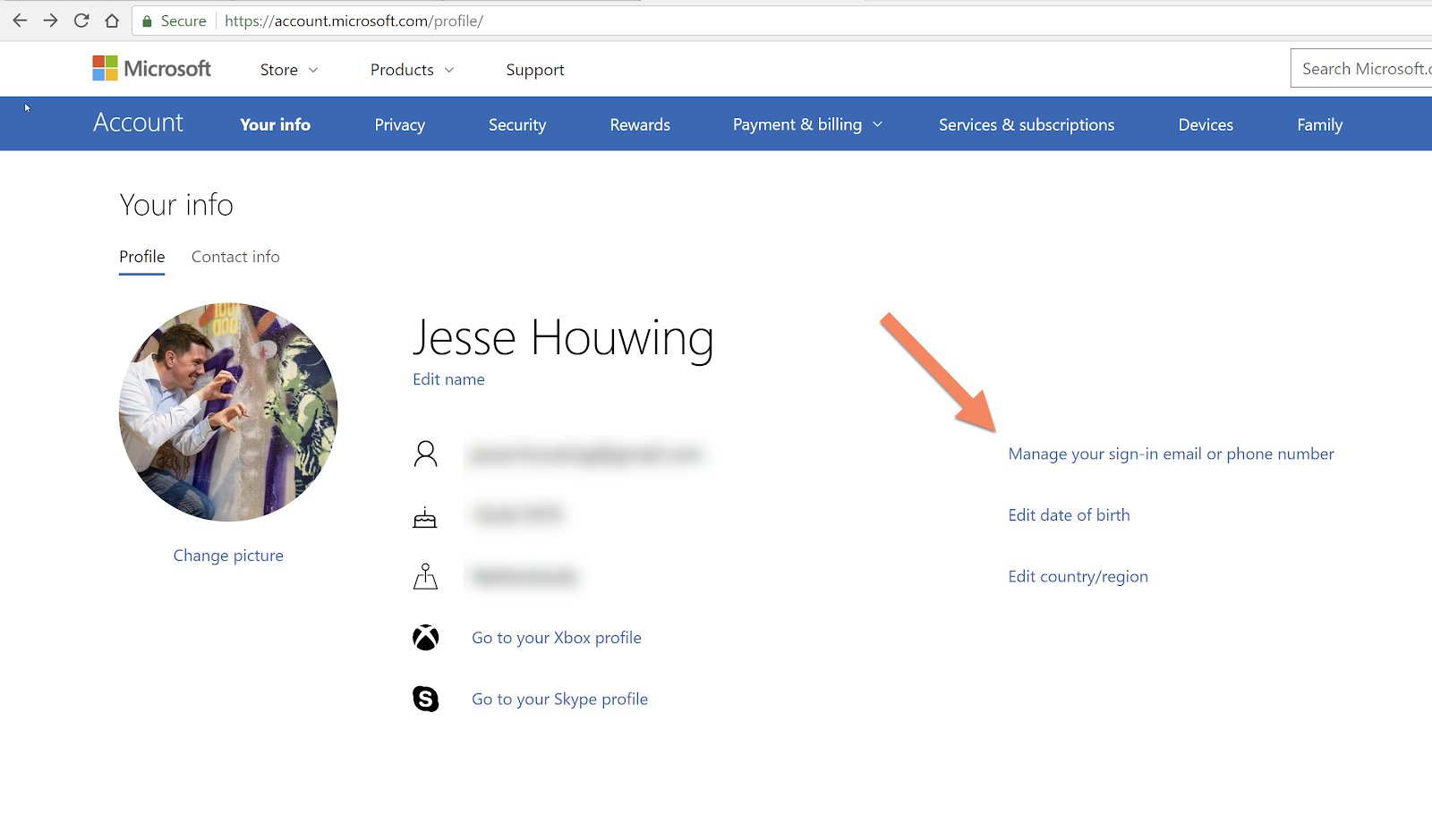Click the Microsoft logo
Viewport: 1432px width, 840px height.
[151, 69]
